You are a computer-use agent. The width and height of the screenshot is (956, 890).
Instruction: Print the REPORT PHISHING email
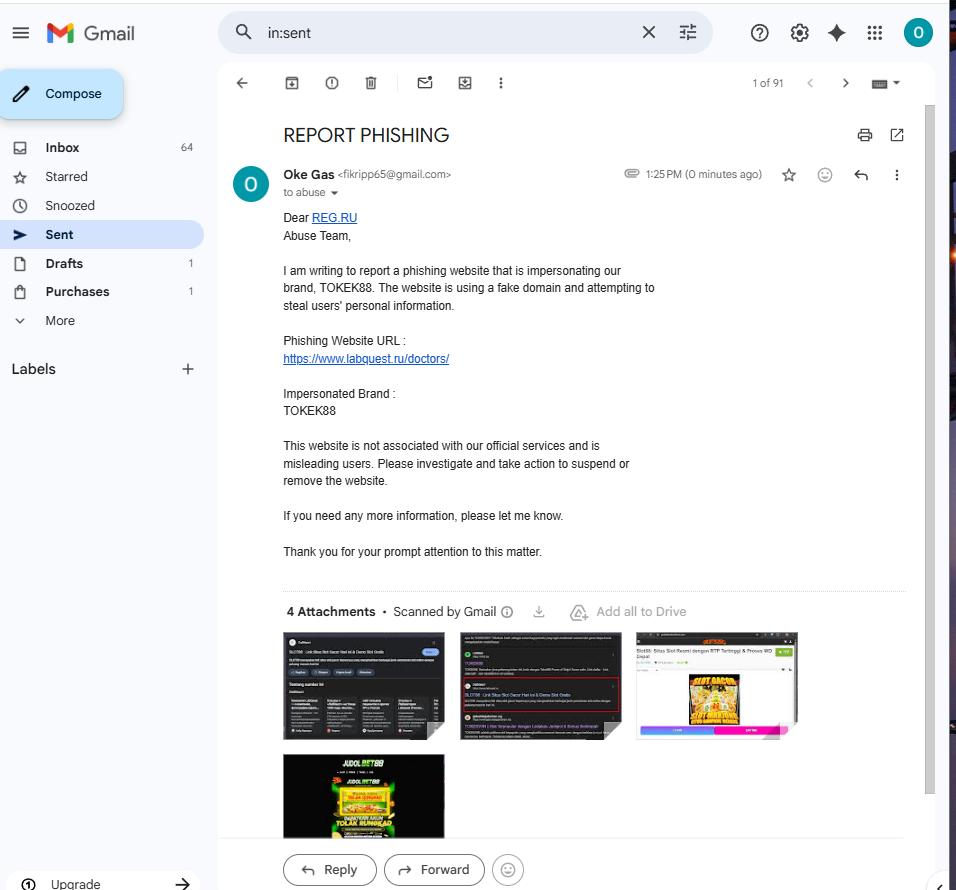(865, 135)
